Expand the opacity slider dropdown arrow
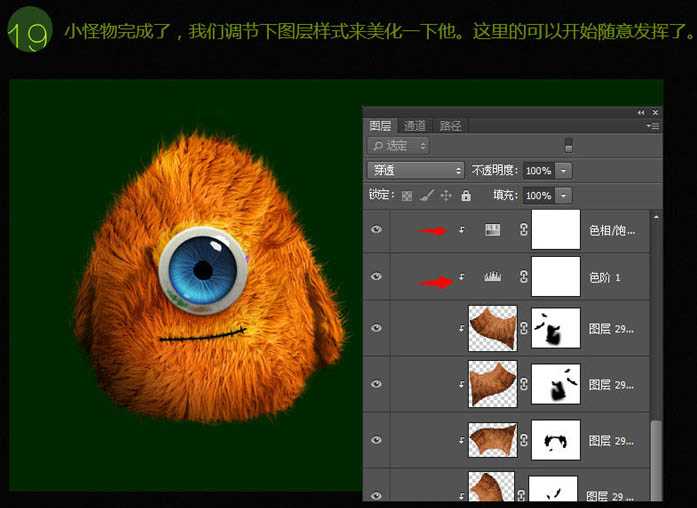 [564, 171]
